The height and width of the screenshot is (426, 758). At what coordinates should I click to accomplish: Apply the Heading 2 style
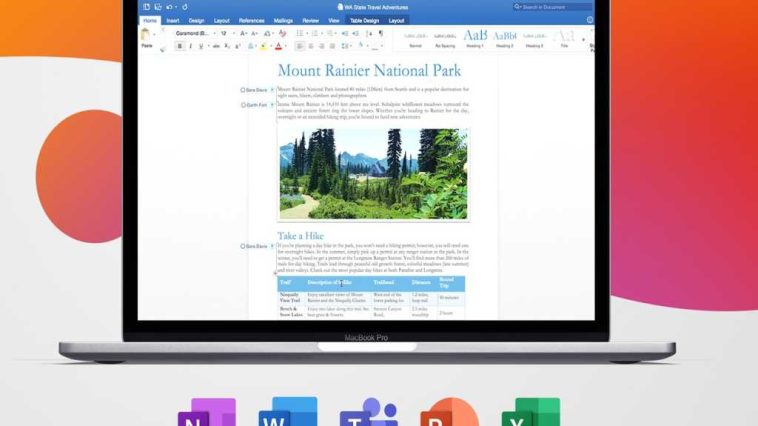505,39
